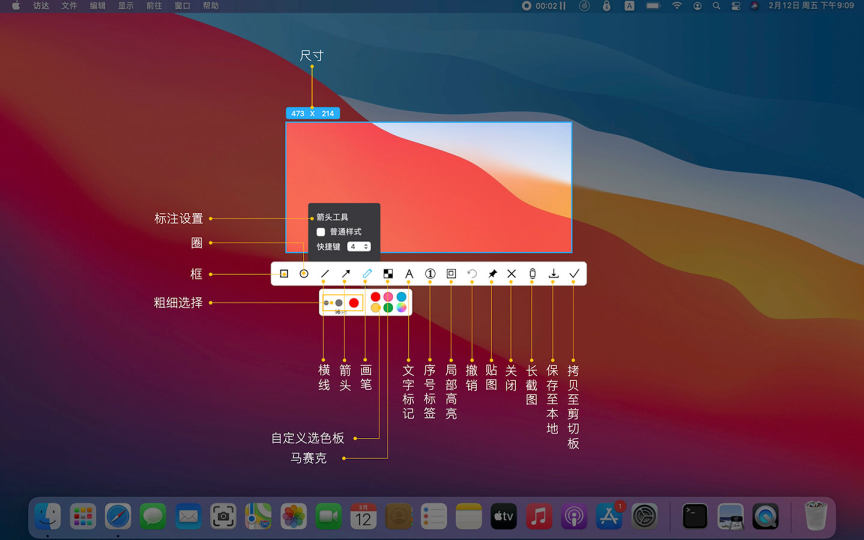
Task: Copy screenshot to clipboard with checkmark
Action: click(x=574, y=273)
